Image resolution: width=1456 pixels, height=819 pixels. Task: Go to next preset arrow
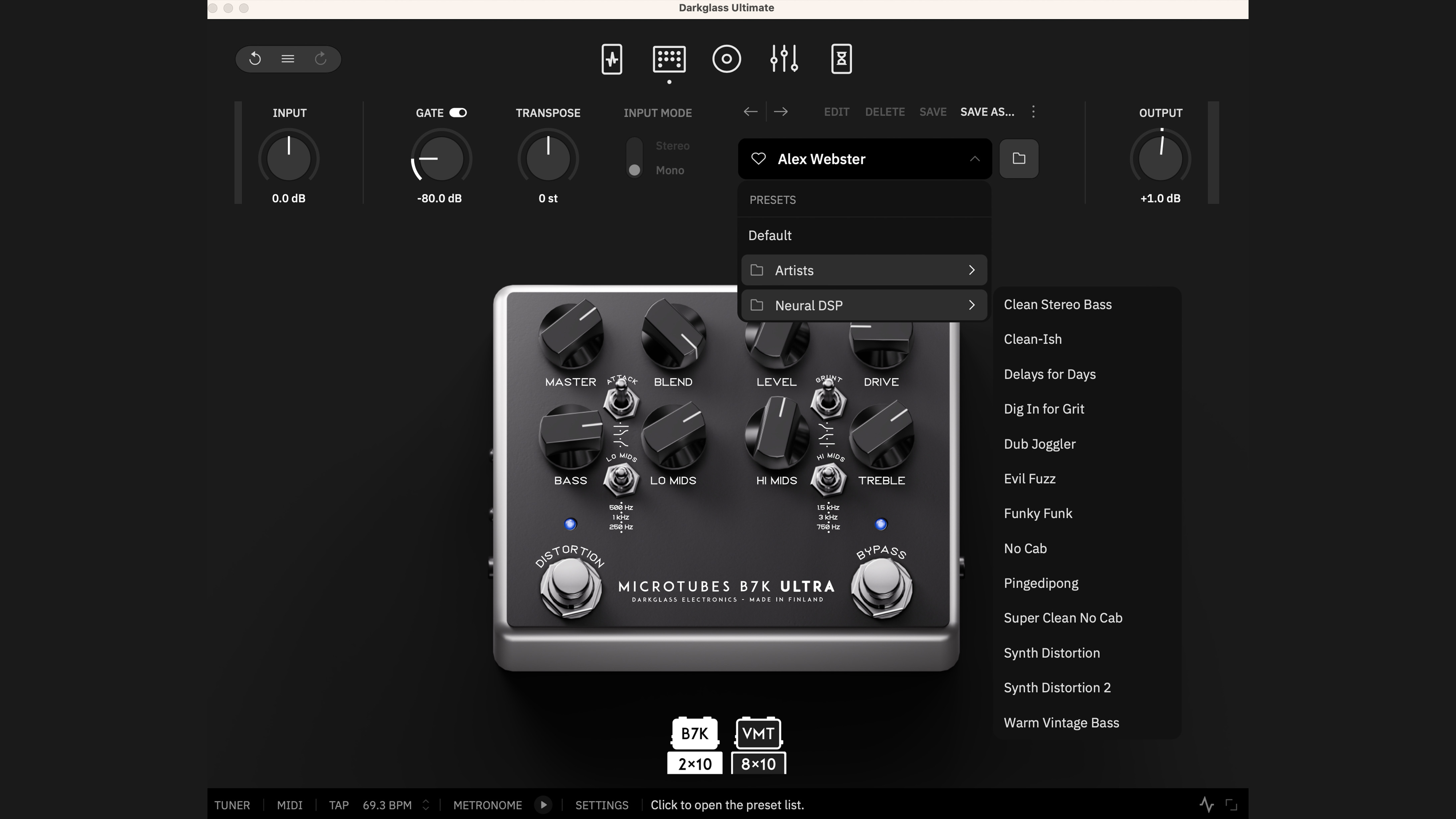781,112
